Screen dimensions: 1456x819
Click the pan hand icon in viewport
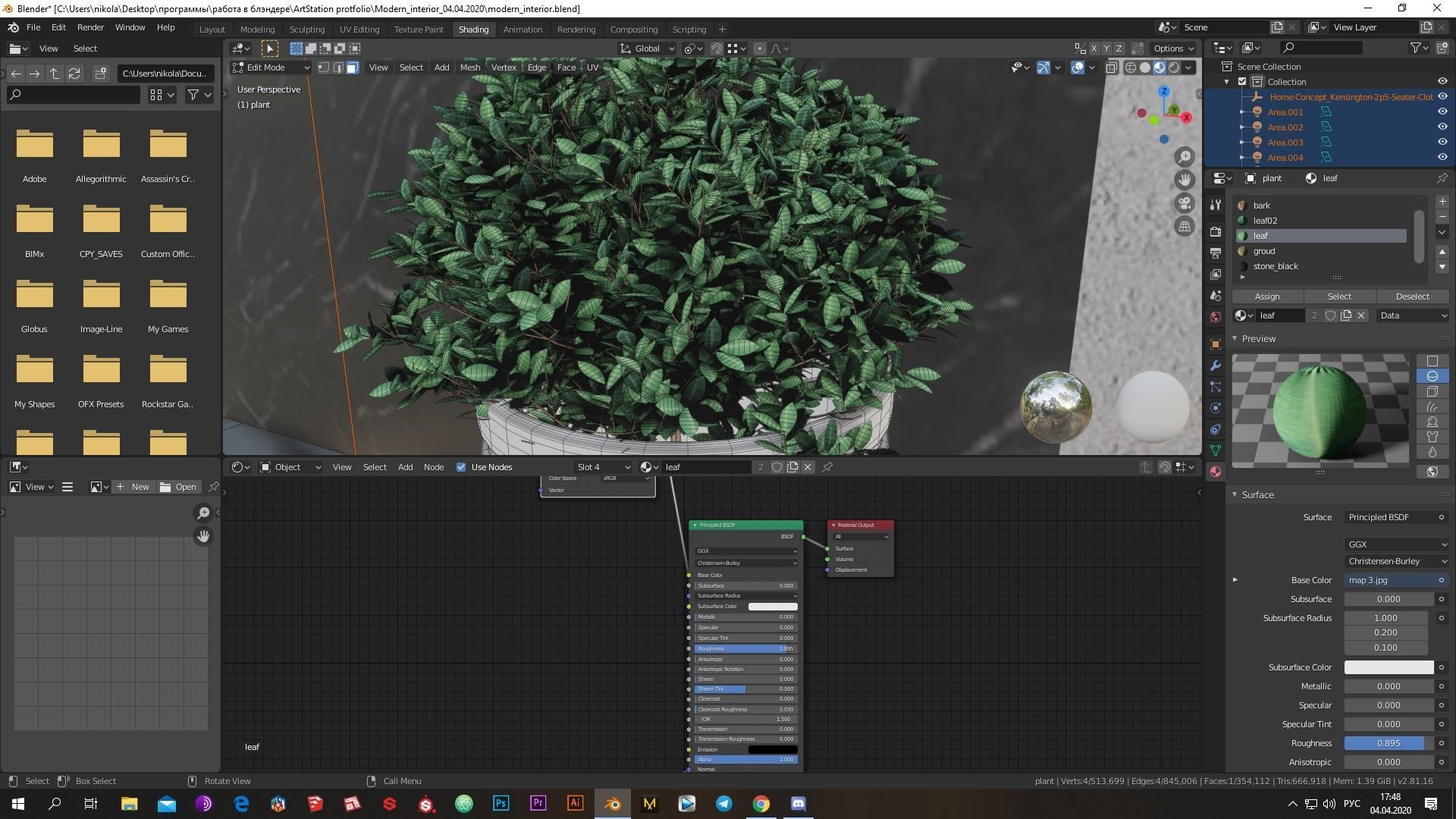(1185, 180)
